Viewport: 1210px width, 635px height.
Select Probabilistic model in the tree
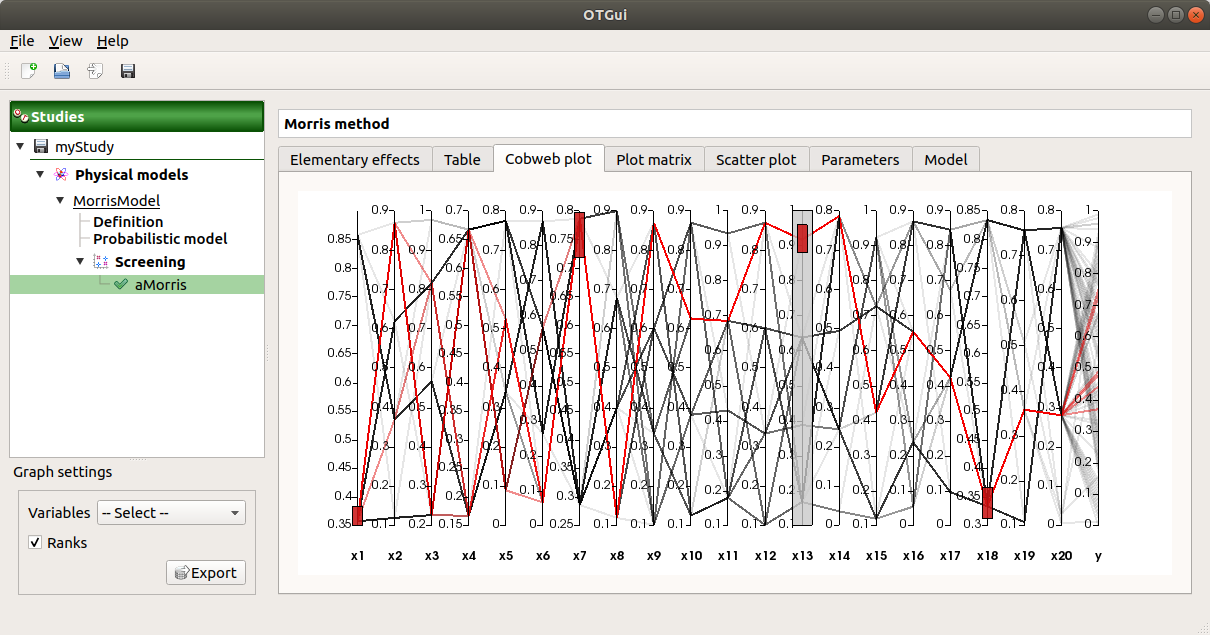pos(160,239)
